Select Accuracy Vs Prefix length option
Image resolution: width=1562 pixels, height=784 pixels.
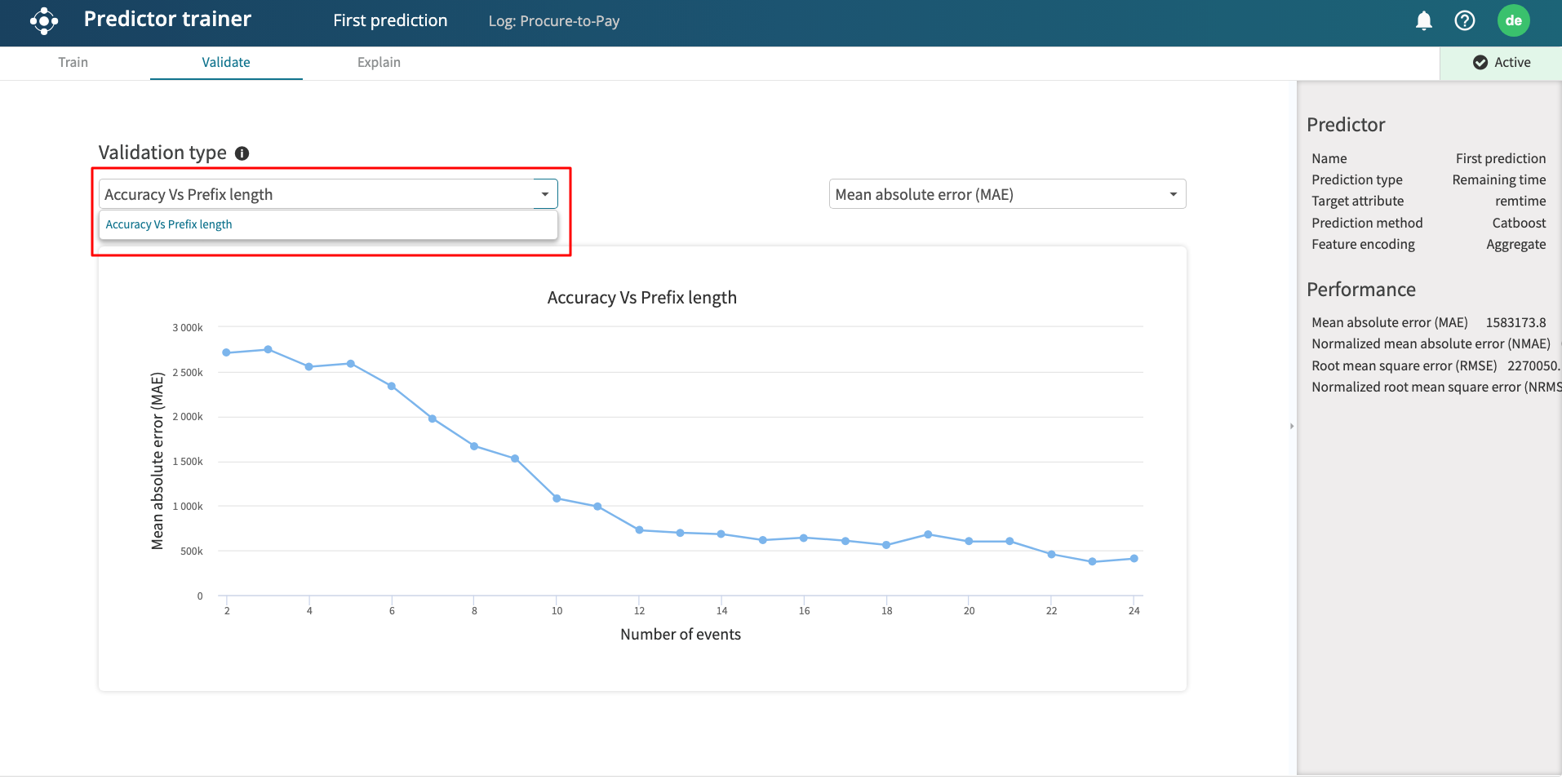point(169,224)
